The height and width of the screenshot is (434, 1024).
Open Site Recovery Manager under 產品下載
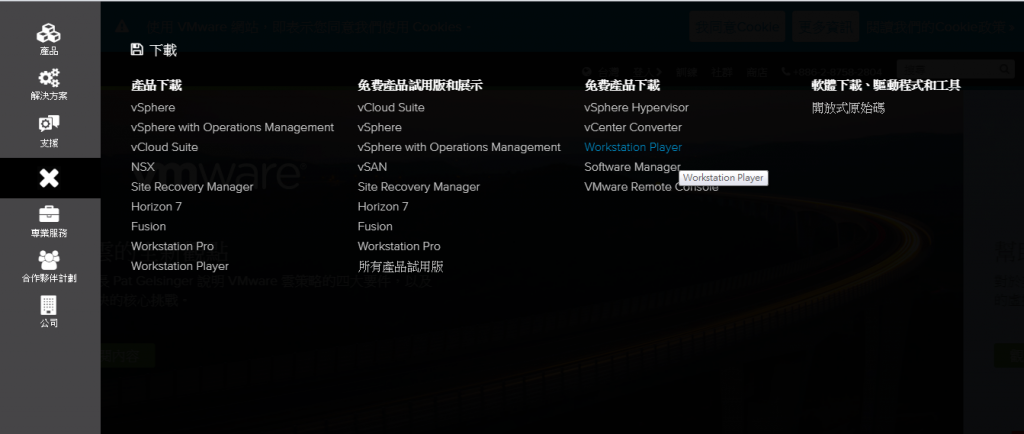tap(192, 187)
